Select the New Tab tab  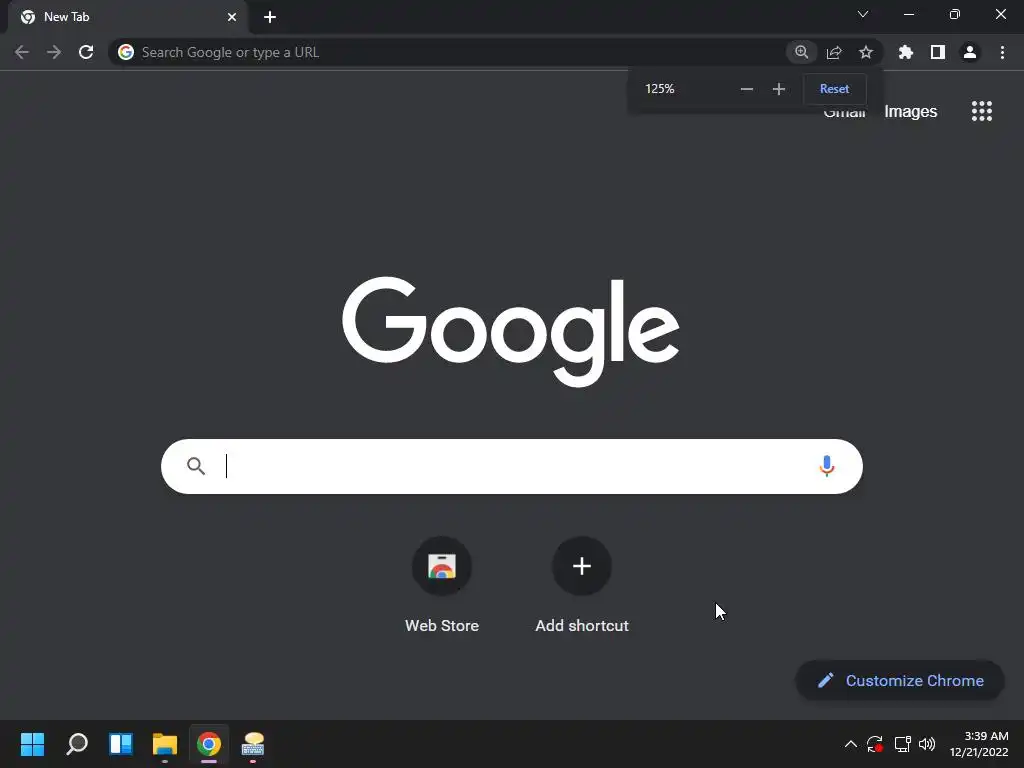[128, 17]
